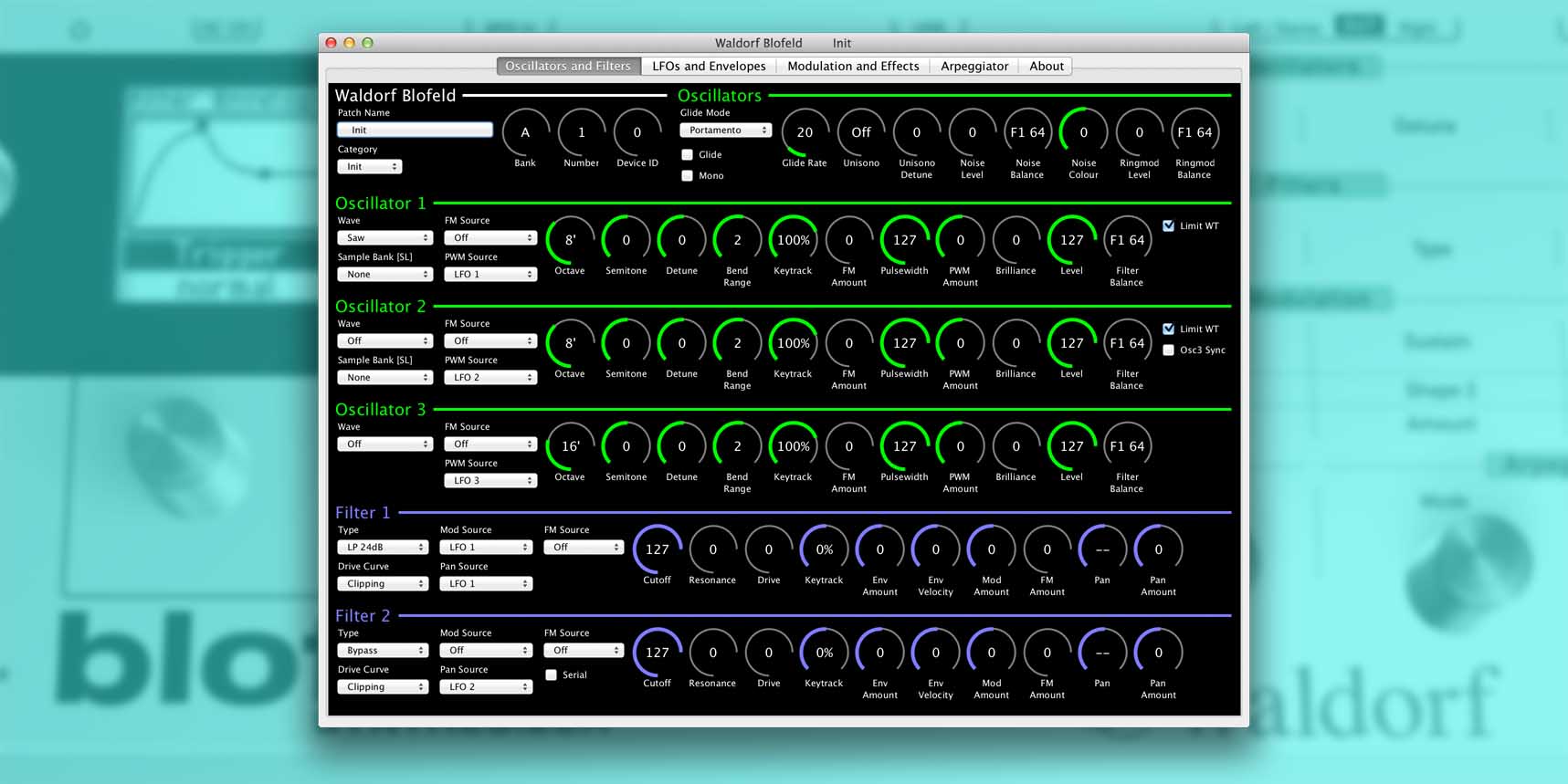Click Filter 2 Mod Amount knob
This screenshot has width=1568, height=784.
(992, 653)
